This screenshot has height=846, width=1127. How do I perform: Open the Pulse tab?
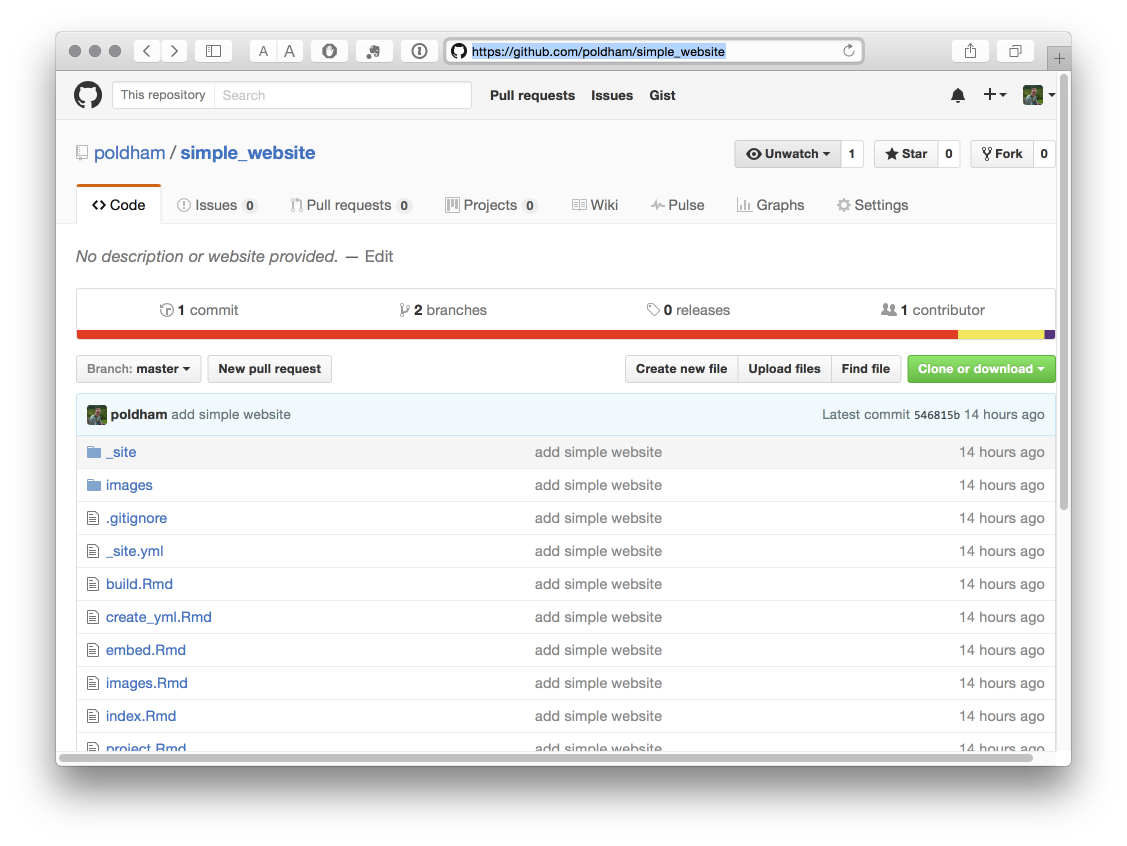pyautogui.click(x=677, y=205)
